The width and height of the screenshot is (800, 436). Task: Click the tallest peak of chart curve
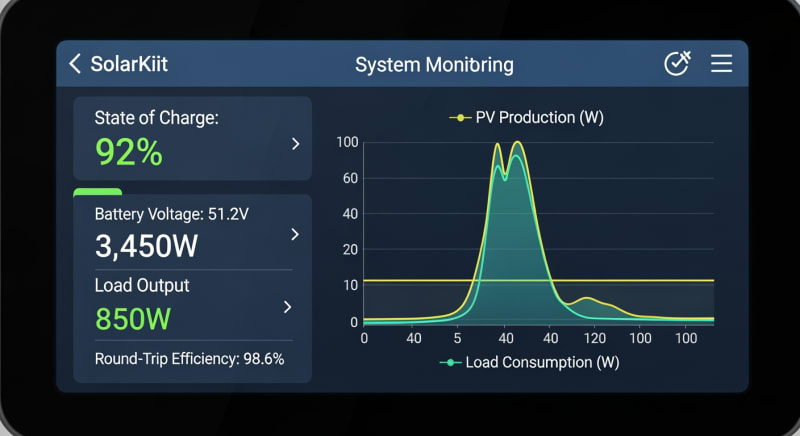coord(518,142)
